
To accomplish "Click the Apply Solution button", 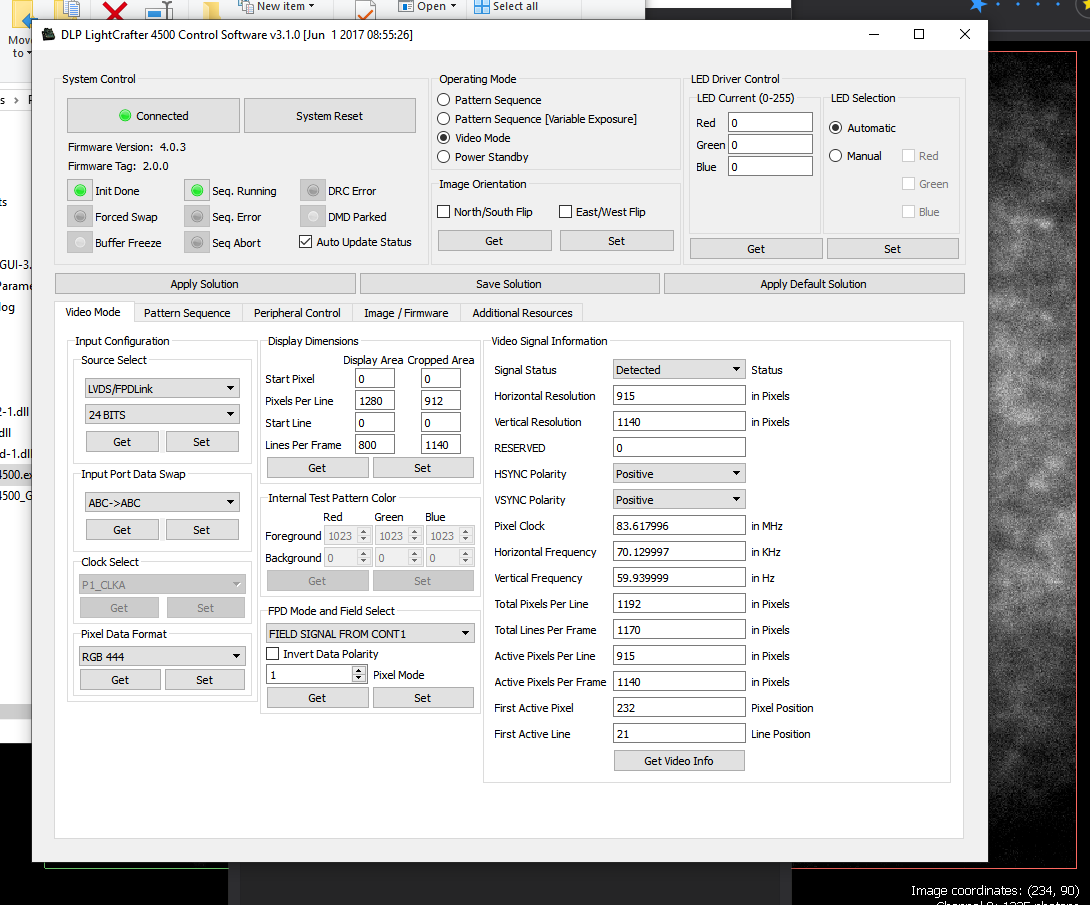I will 205,284.
